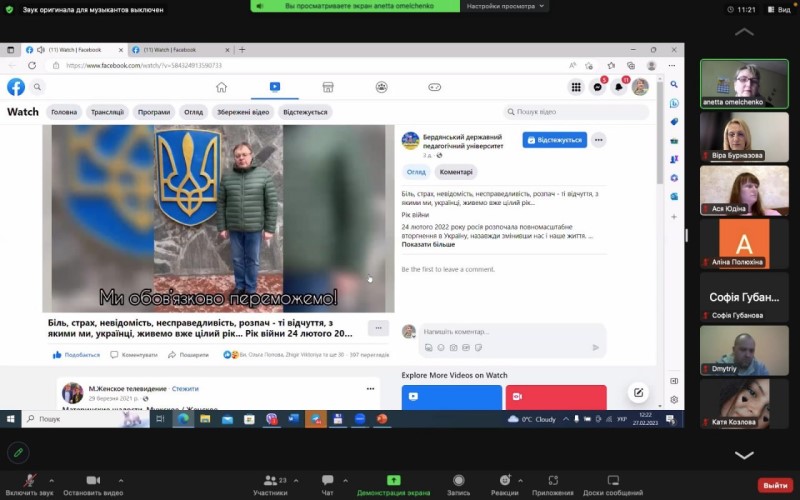Toggle Демонстрация экрана screen share

393,485
